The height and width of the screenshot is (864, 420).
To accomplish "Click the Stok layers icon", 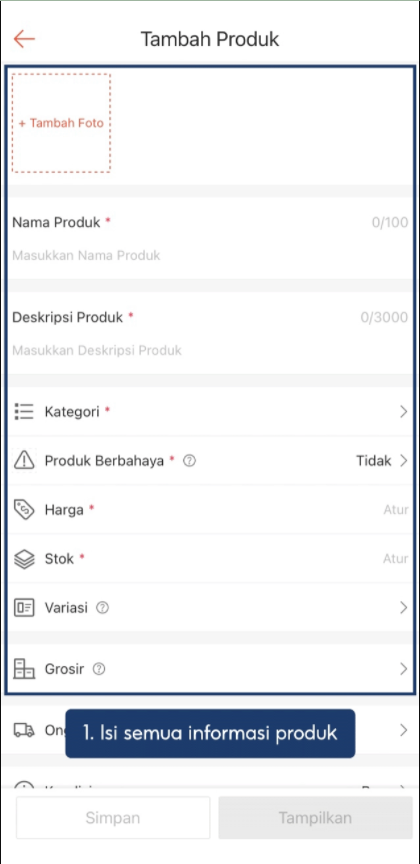I will coord(24,559).
